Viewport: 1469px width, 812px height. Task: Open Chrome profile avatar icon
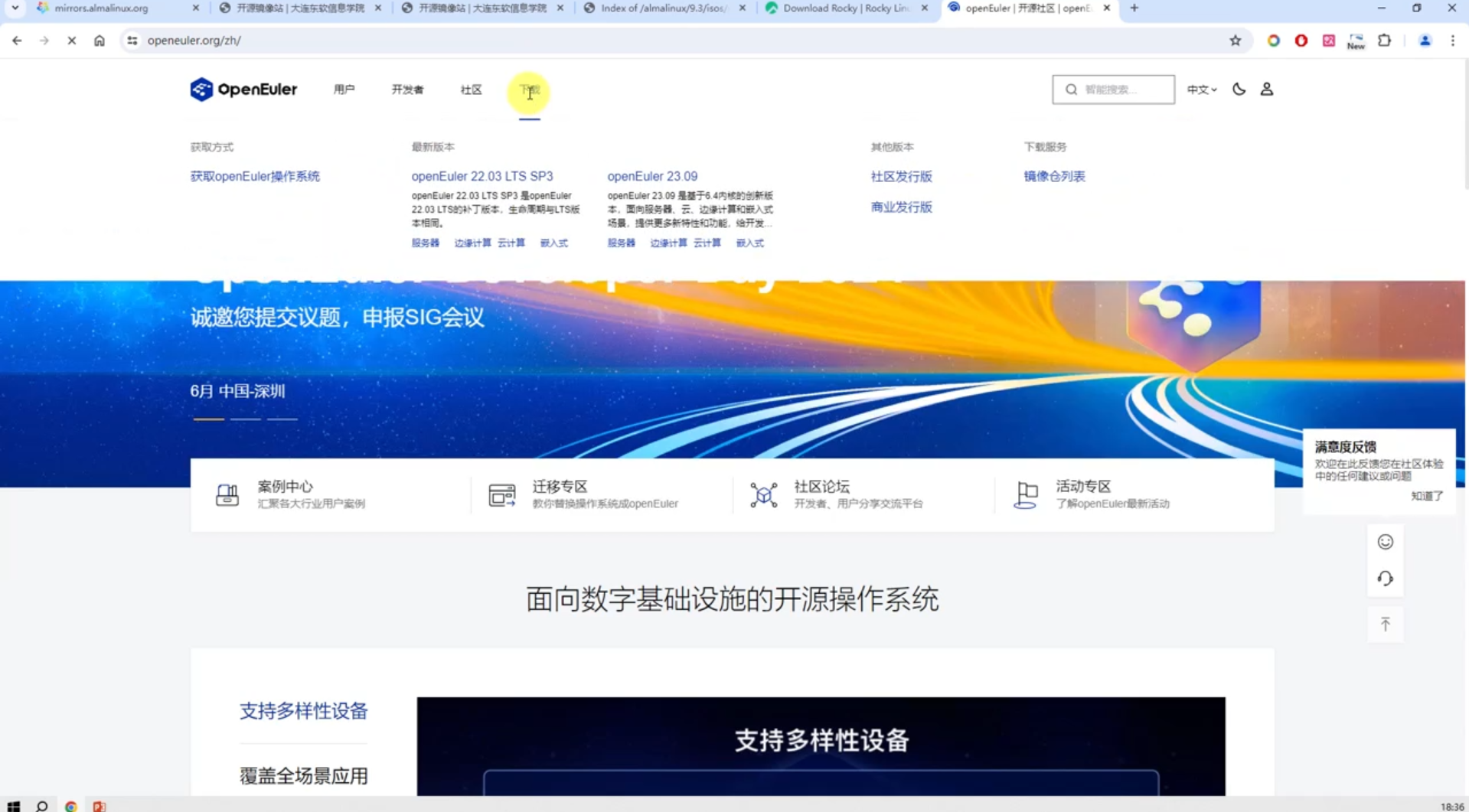(1425, 41)
